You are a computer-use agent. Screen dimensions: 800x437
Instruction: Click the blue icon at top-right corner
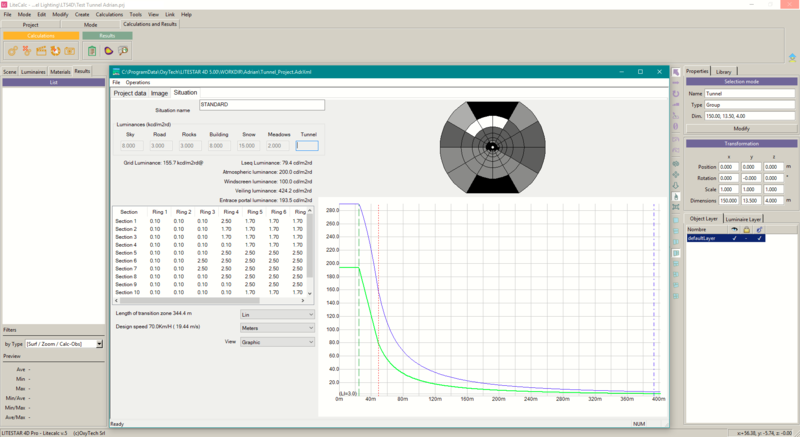792,58
